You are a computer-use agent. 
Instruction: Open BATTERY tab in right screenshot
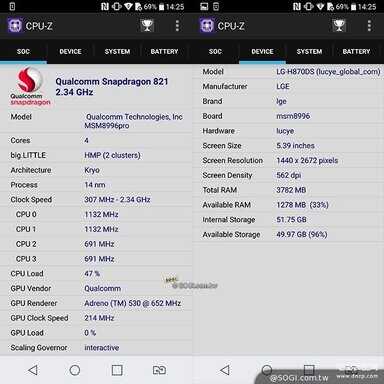[356, 51]
